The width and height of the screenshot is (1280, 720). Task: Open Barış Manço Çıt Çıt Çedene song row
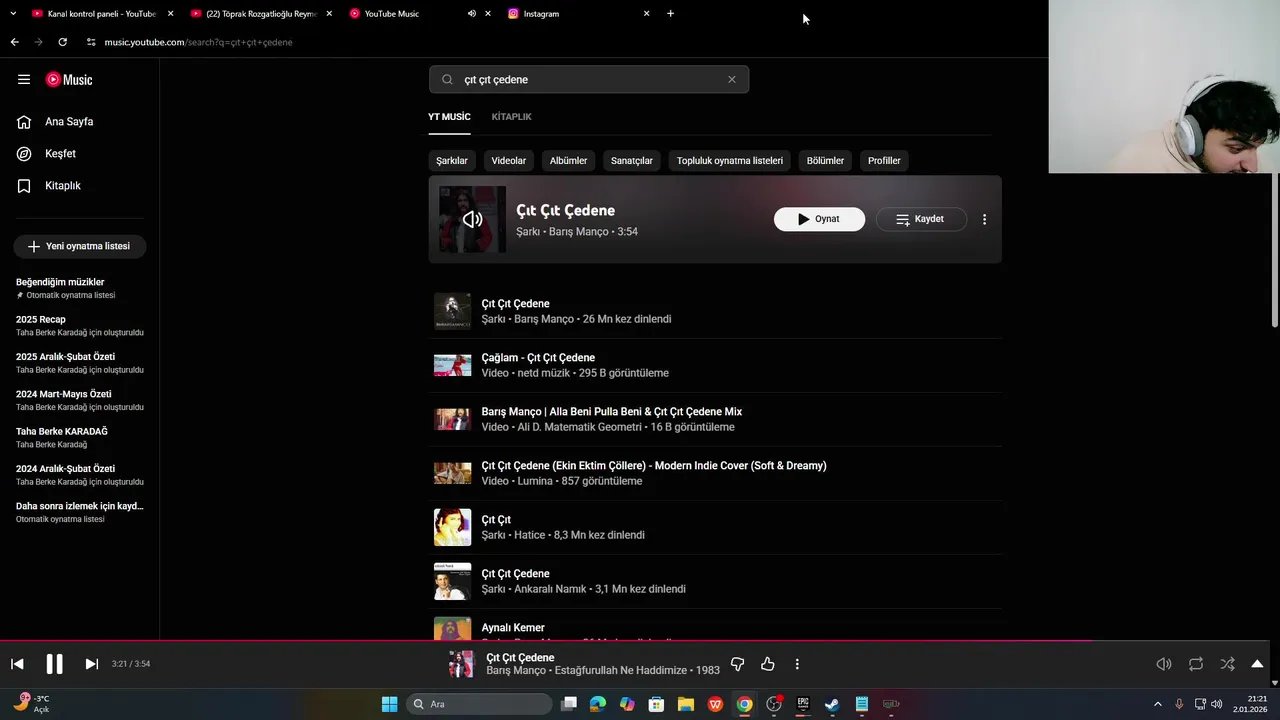tap(715, 311)
